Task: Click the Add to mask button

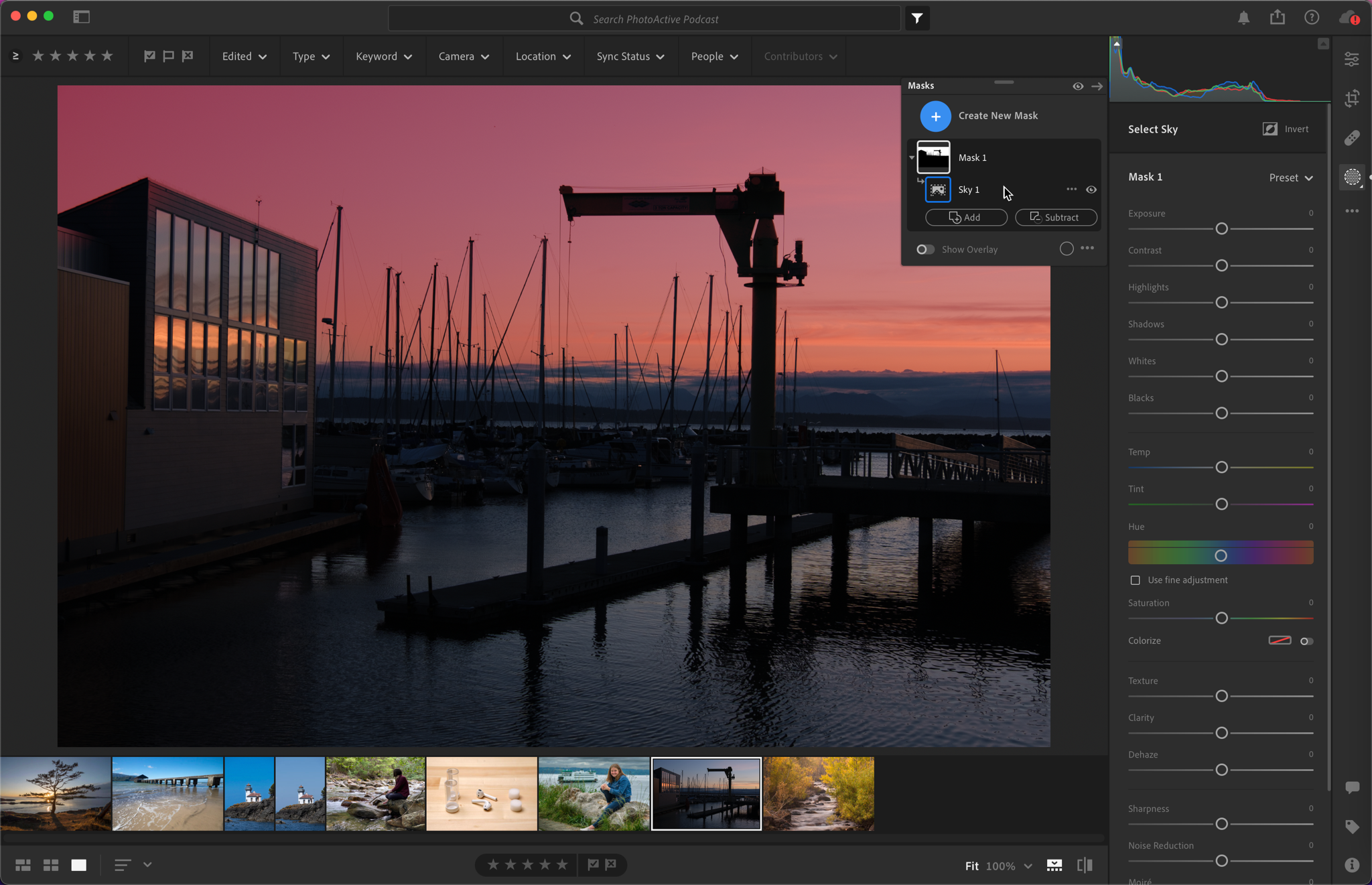Action: 966,218
